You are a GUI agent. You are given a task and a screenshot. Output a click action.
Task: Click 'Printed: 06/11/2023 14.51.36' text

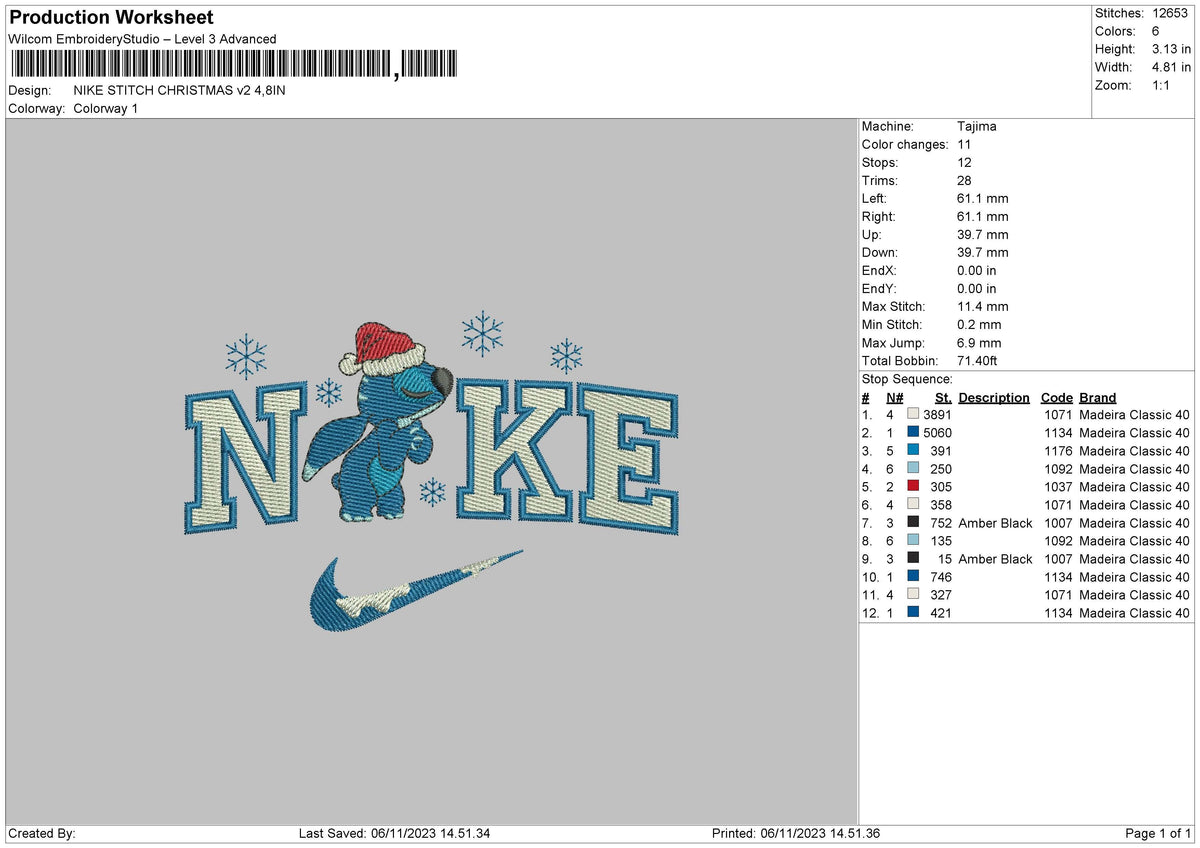(796, 833)
